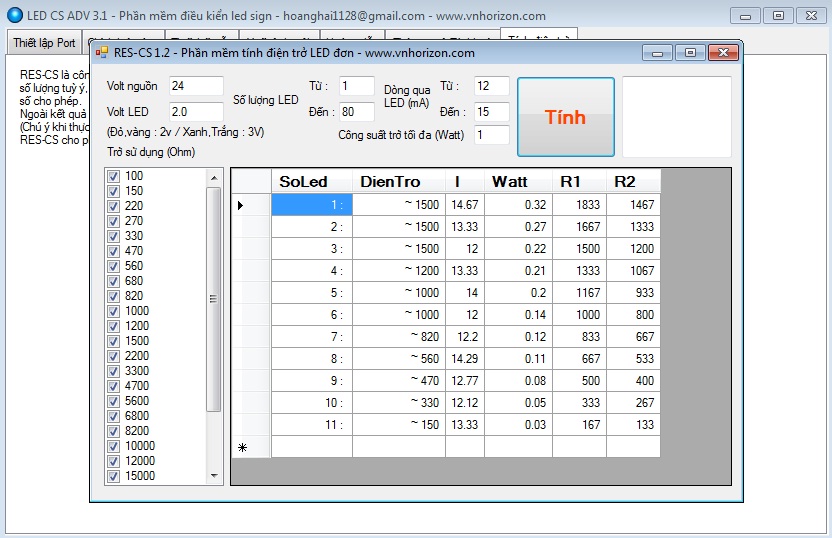This screenshot has height=538, width=832.
Task: Minimize the RES-CS 1.2 window
Action: click(x=656, y=53)
